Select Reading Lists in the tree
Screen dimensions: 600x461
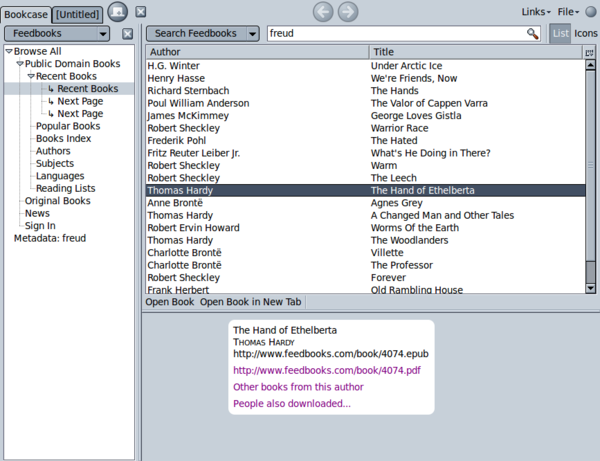pos(65,188)
